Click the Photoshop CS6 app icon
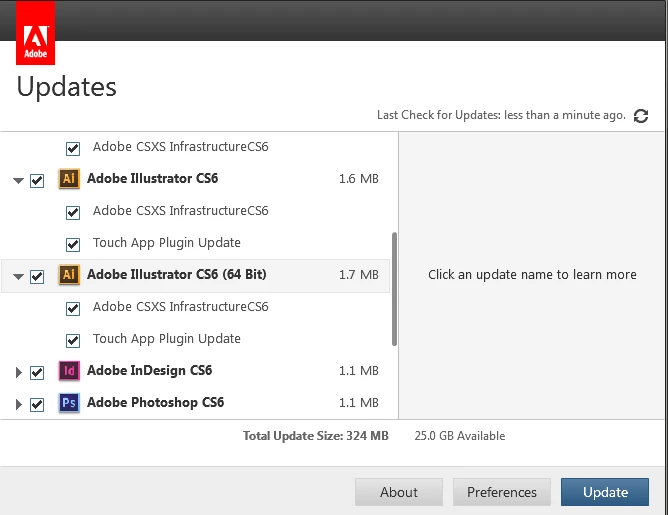 tap(69, 403)
